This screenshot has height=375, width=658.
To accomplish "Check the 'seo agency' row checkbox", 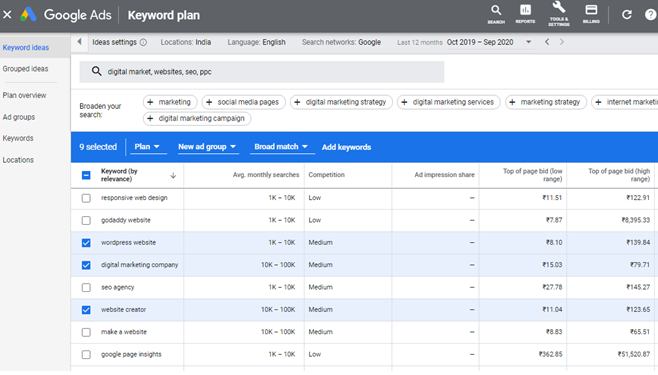I will point(86,287).
